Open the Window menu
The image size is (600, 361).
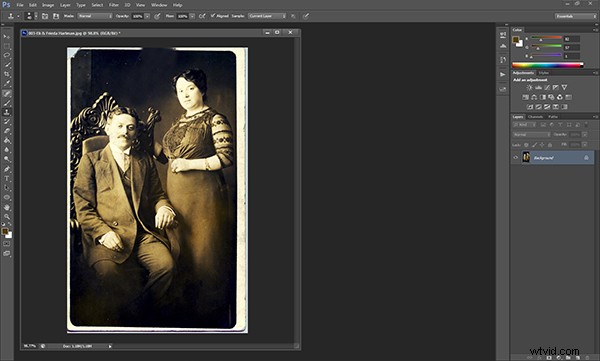tap(159, 5)
